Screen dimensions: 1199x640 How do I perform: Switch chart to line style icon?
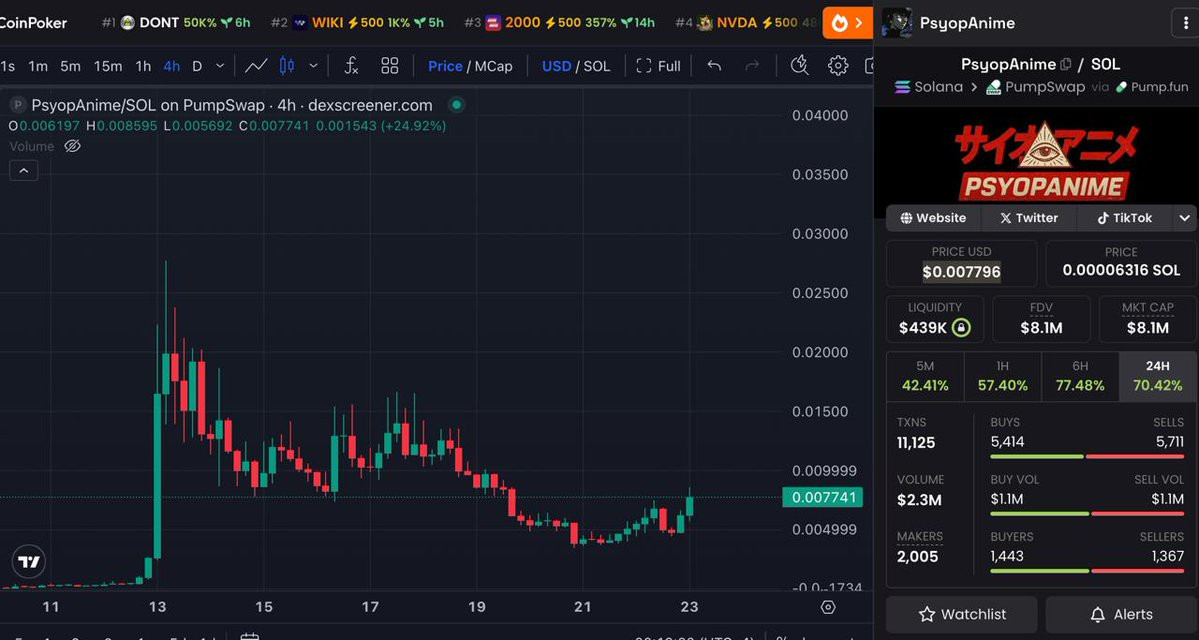256,66
